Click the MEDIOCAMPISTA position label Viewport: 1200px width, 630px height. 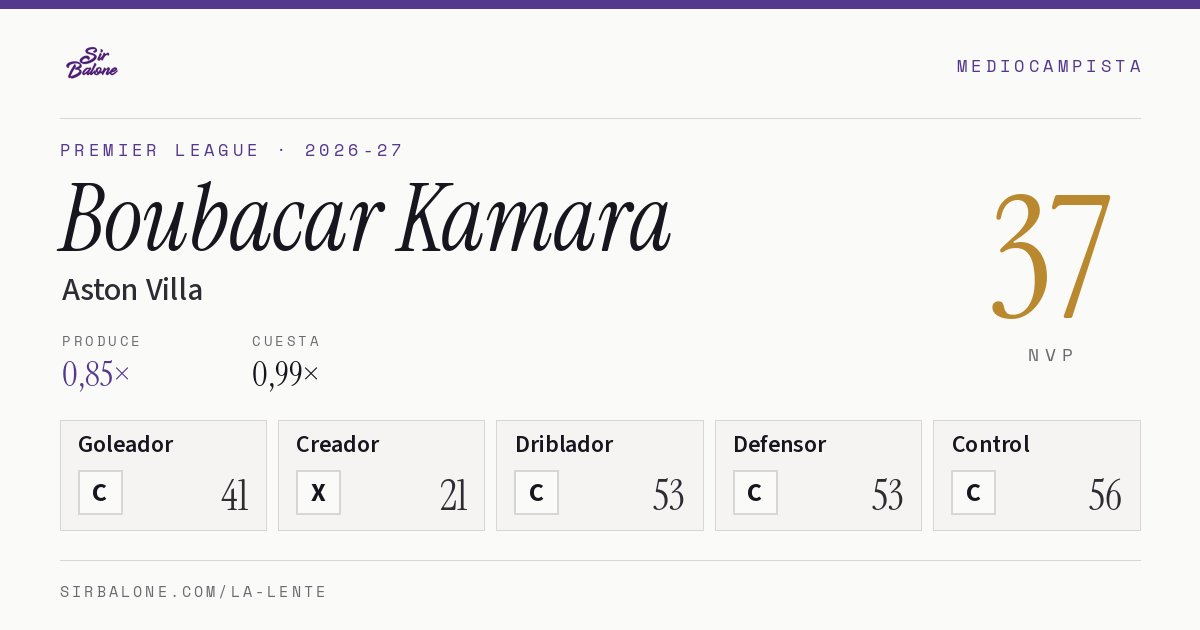point(1049,66)
